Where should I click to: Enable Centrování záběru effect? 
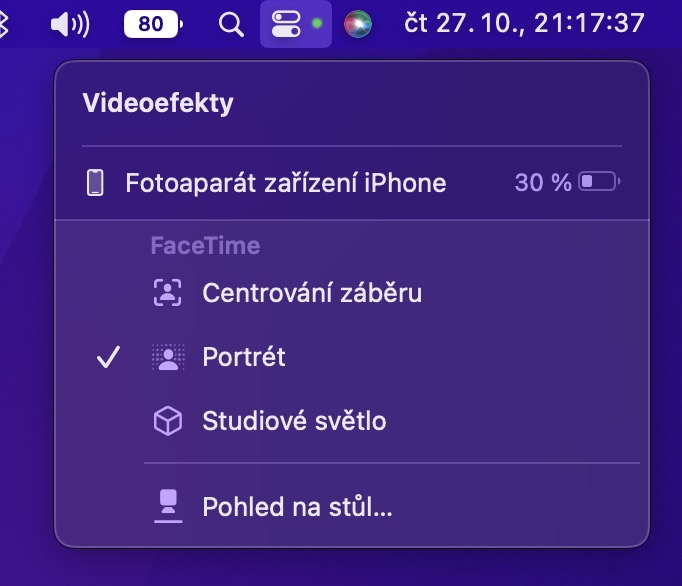[x=311, y=293]
